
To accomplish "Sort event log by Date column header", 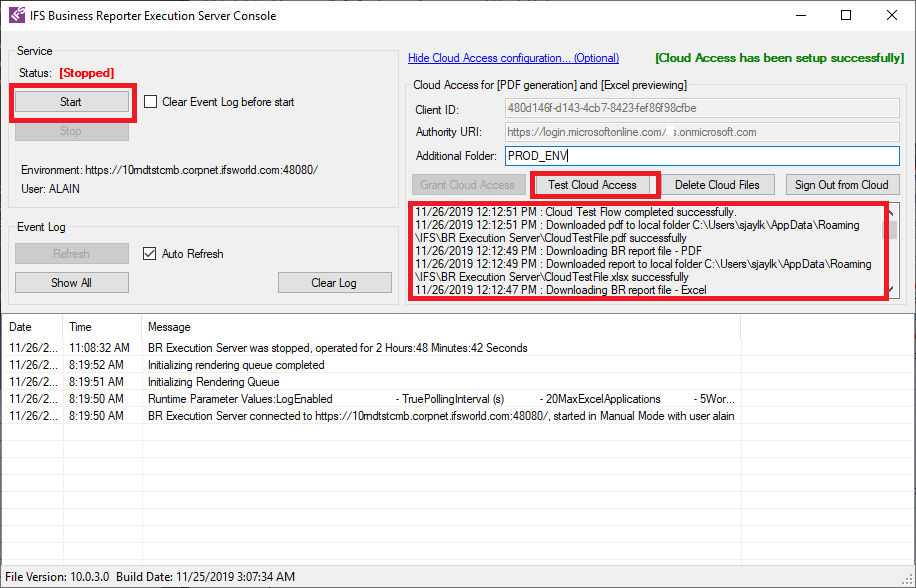I will tap(34, 327).
